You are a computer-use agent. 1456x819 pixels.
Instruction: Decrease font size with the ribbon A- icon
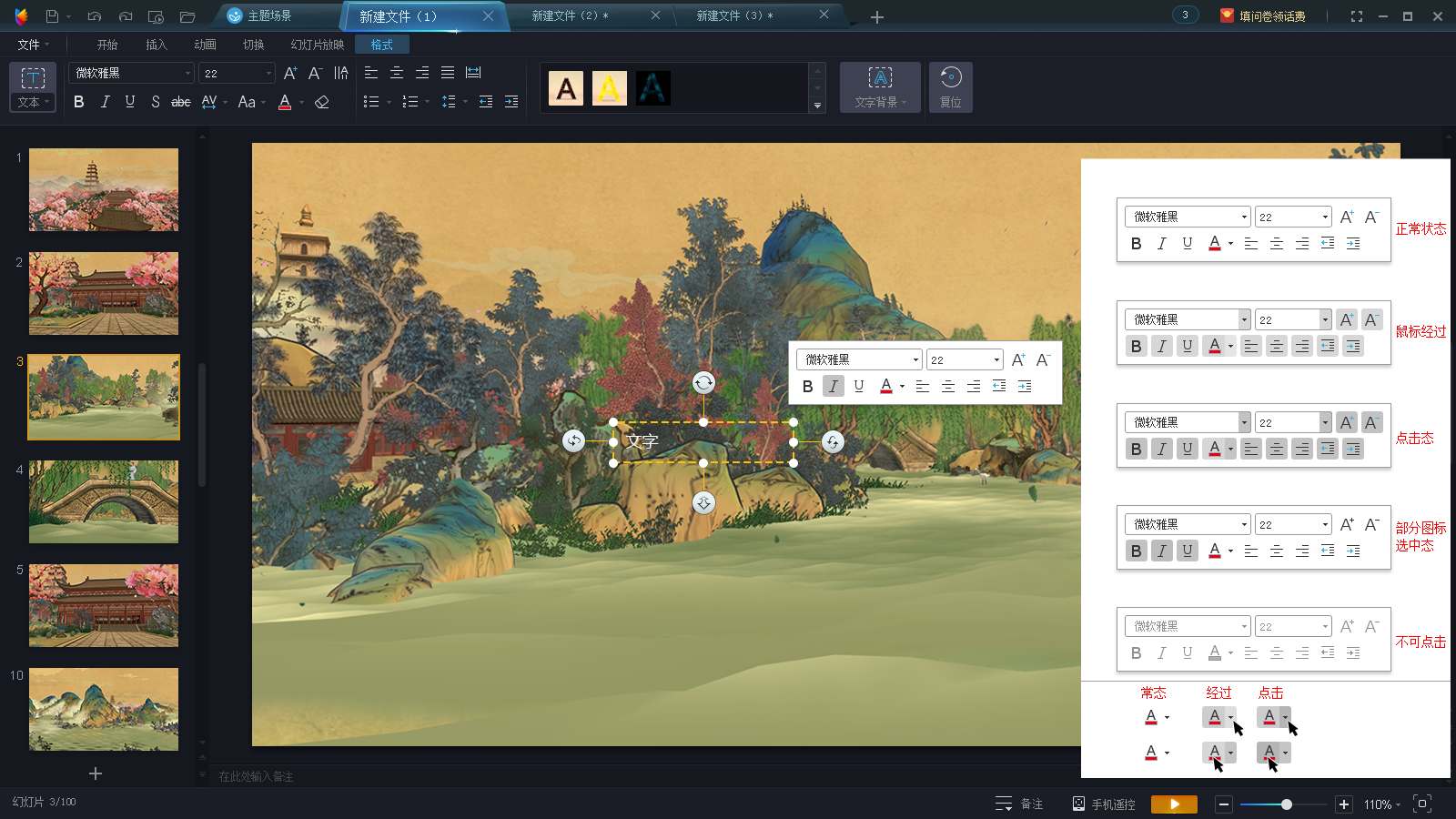[315, 73]
